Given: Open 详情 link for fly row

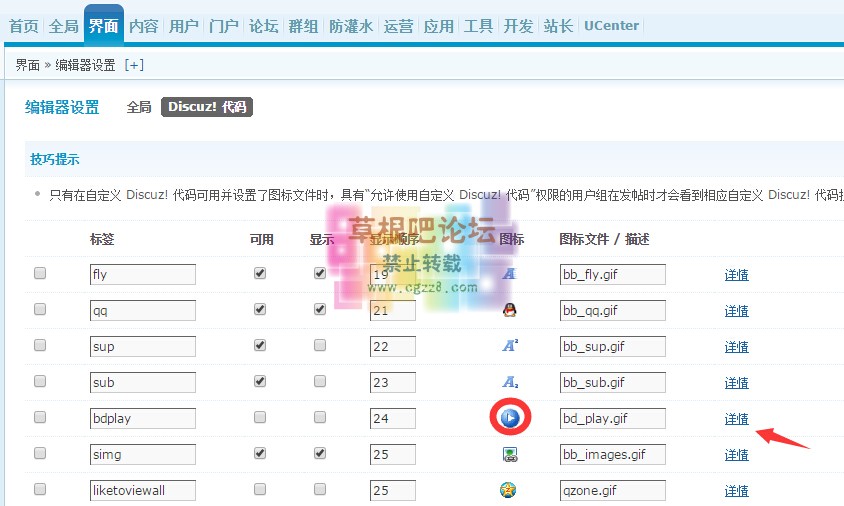Looking at the screenshot, I should [736, 275].
